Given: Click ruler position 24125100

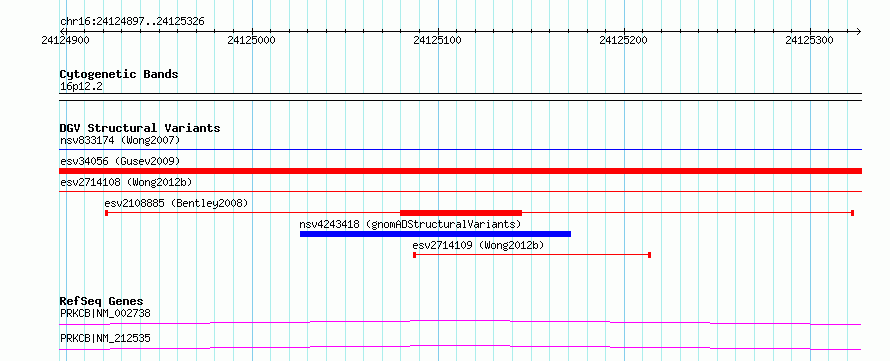Looking at the screenshot, I should coord(438,40).
